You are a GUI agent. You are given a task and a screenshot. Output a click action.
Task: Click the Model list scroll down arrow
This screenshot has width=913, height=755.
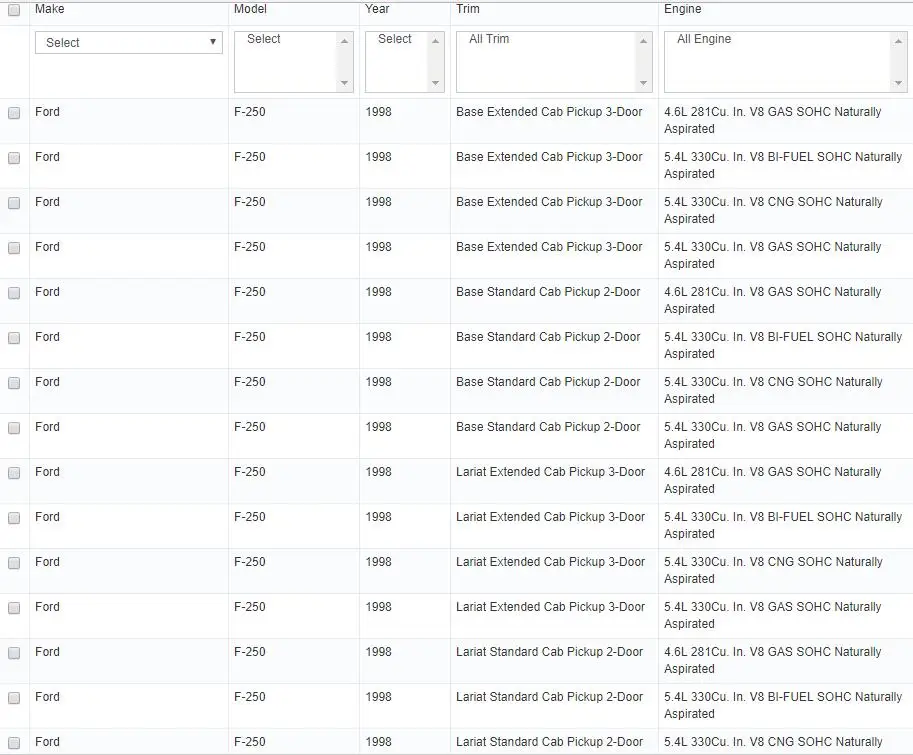[344, 83]
